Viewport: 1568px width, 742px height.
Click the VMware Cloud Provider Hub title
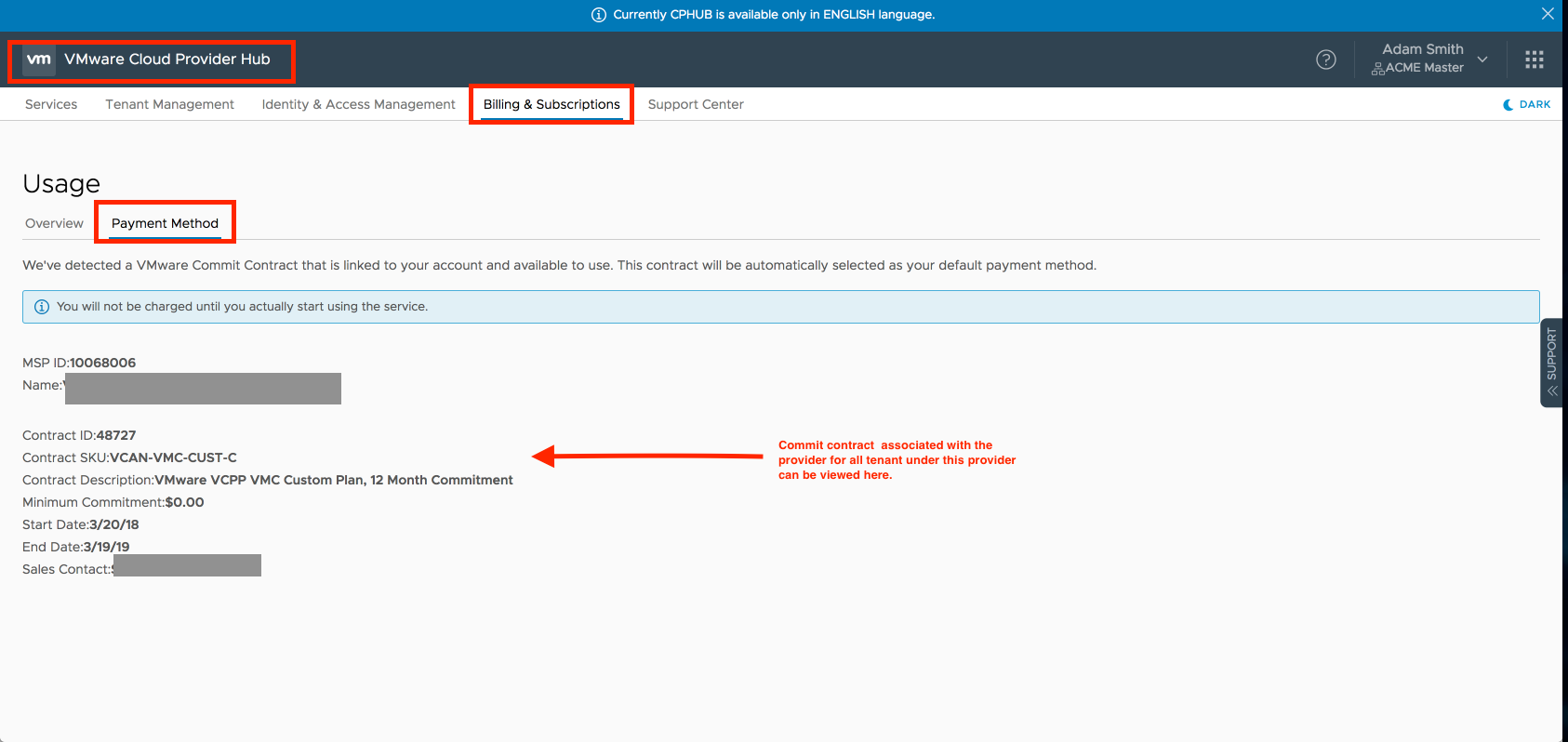coord(167,60)
